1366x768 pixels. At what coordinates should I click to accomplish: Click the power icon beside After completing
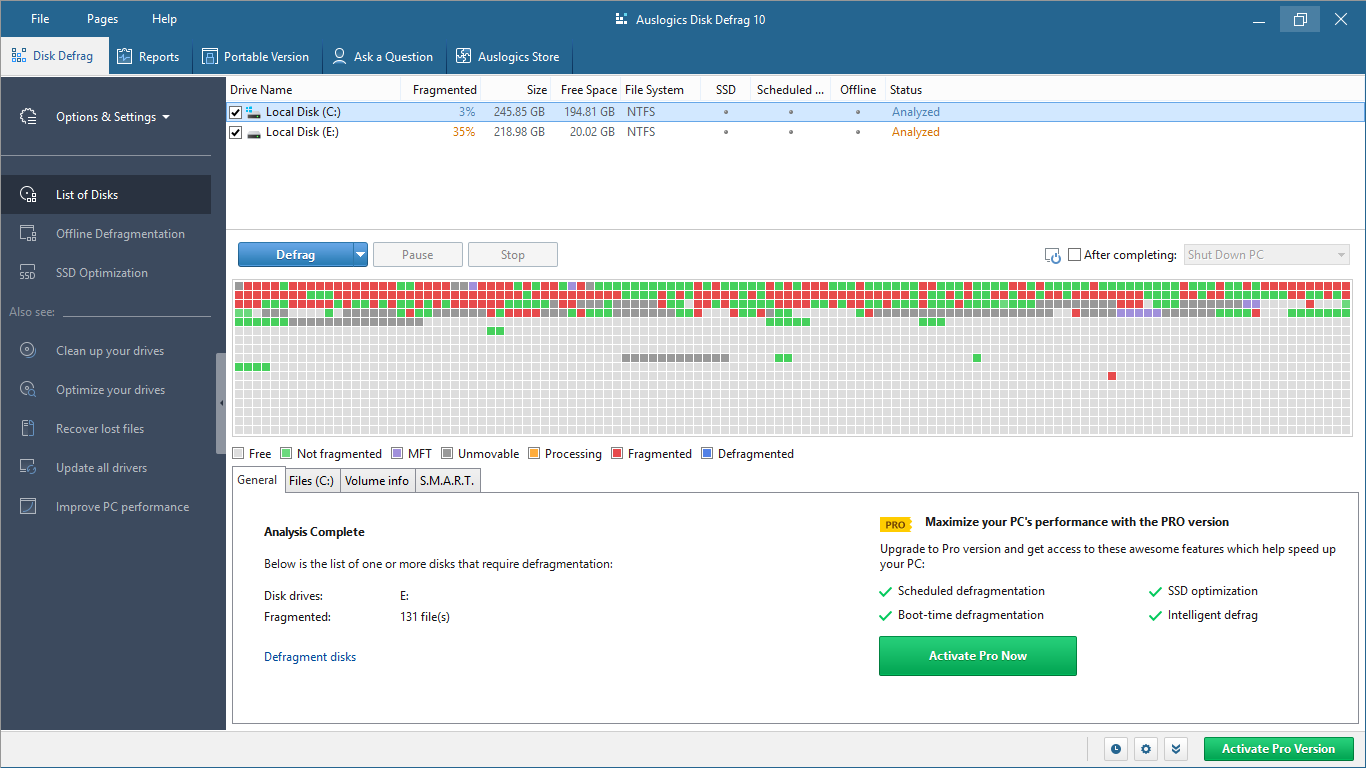click(x=1053, y=256)
